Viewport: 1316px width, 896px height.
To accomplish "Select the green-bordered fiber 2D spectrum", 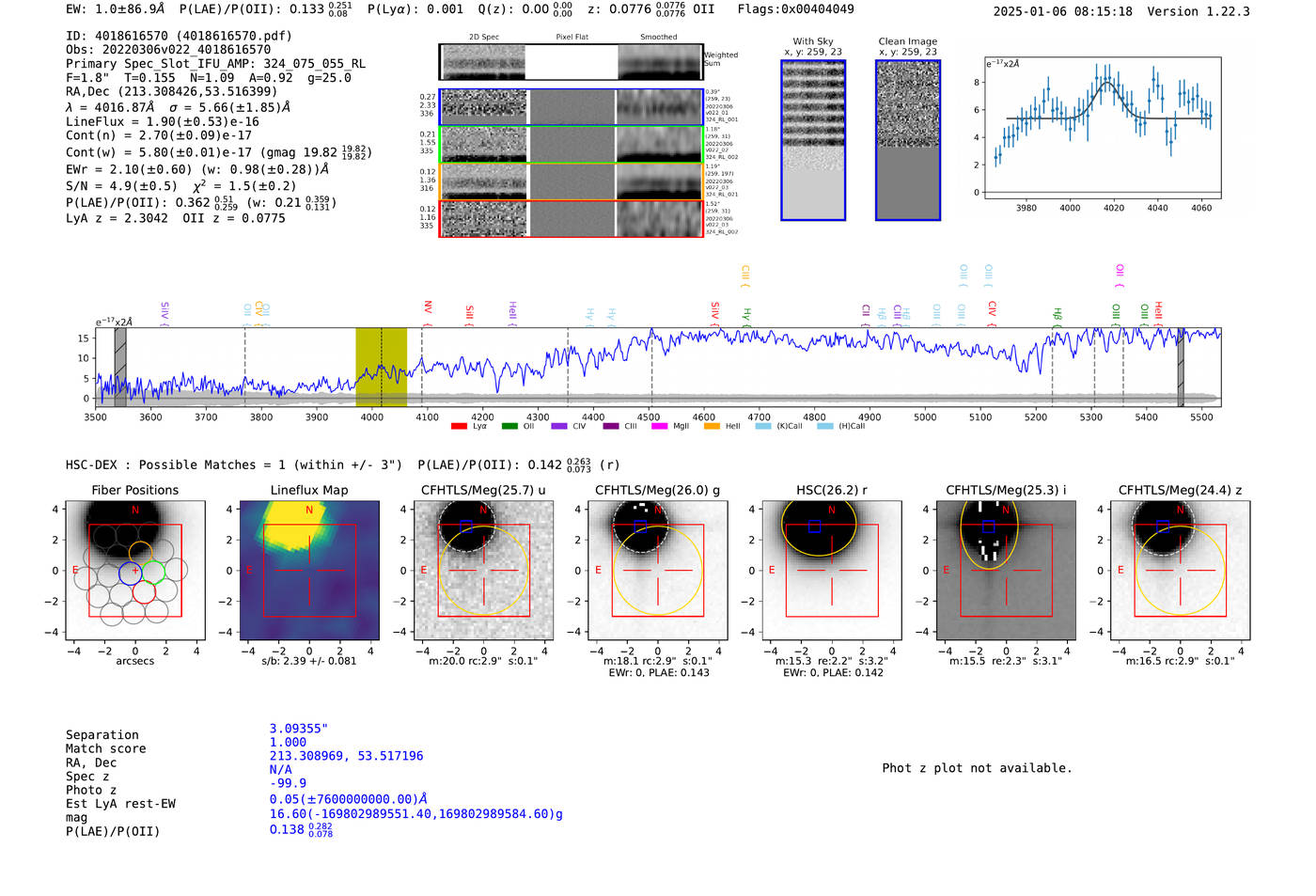I will (571, 145).
